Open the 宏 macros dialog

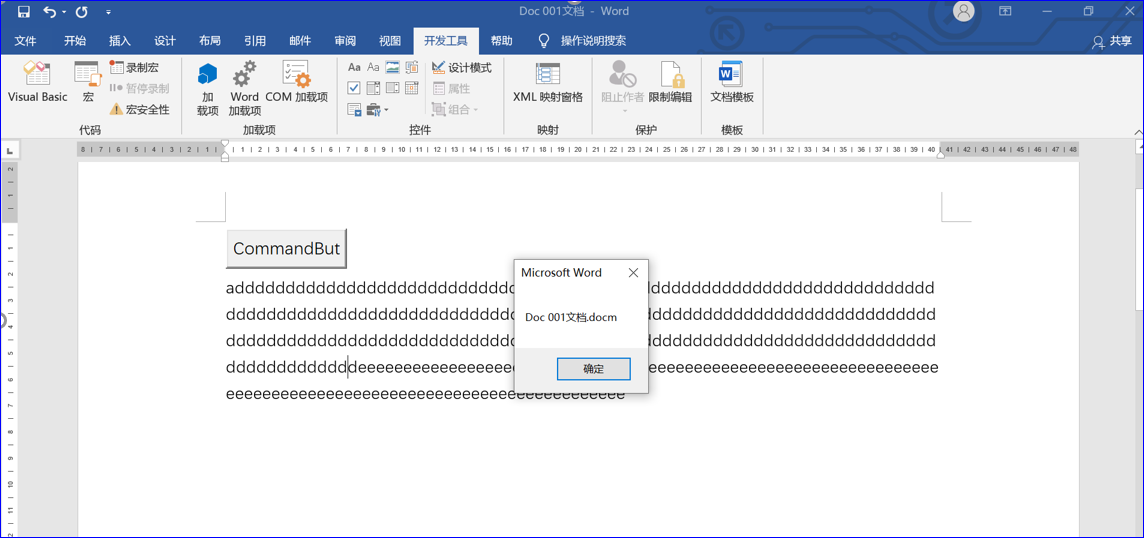(88, 82)
